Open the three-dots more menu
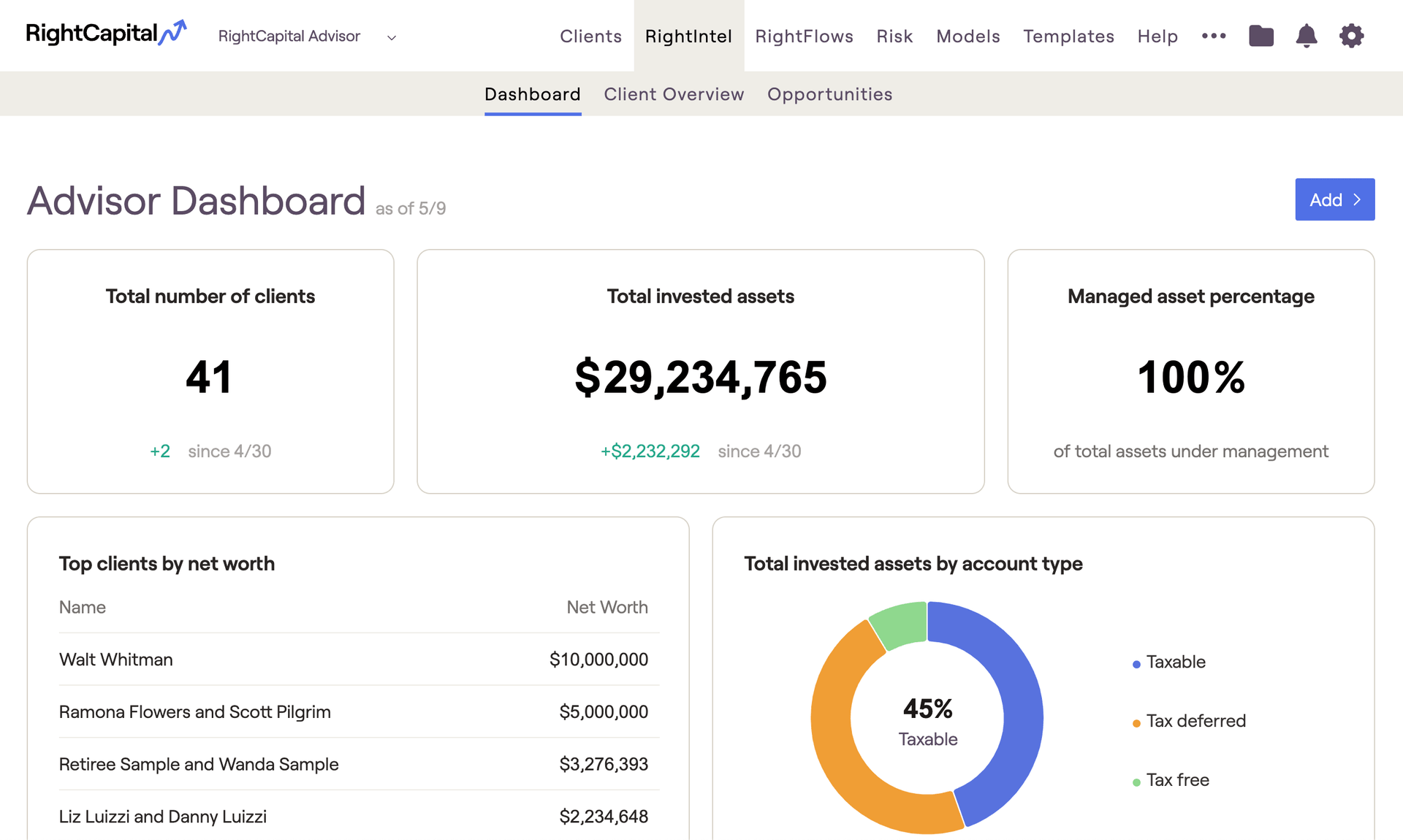The image size is (1403, 840). pos(1214,36)
